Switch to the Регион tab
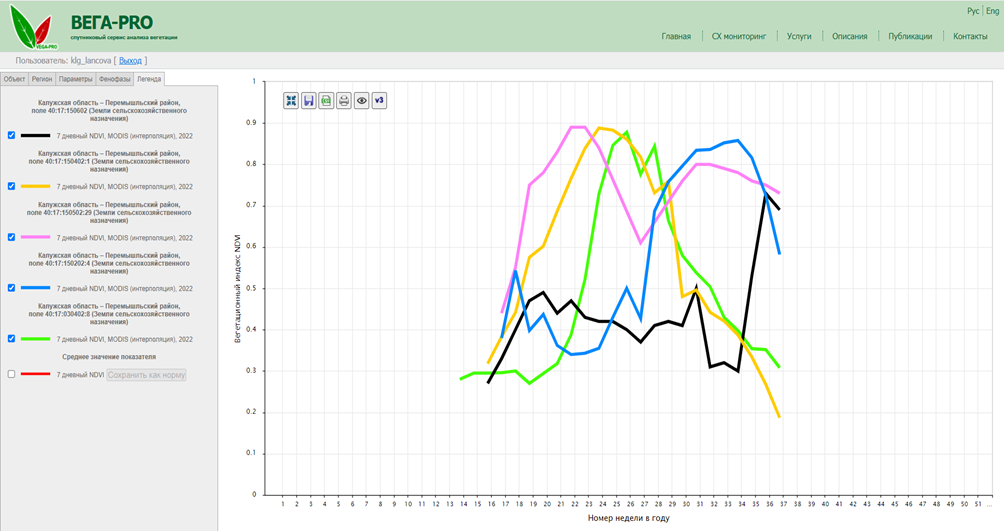The width and height of the screenshot is (1004, 531). 42,79
